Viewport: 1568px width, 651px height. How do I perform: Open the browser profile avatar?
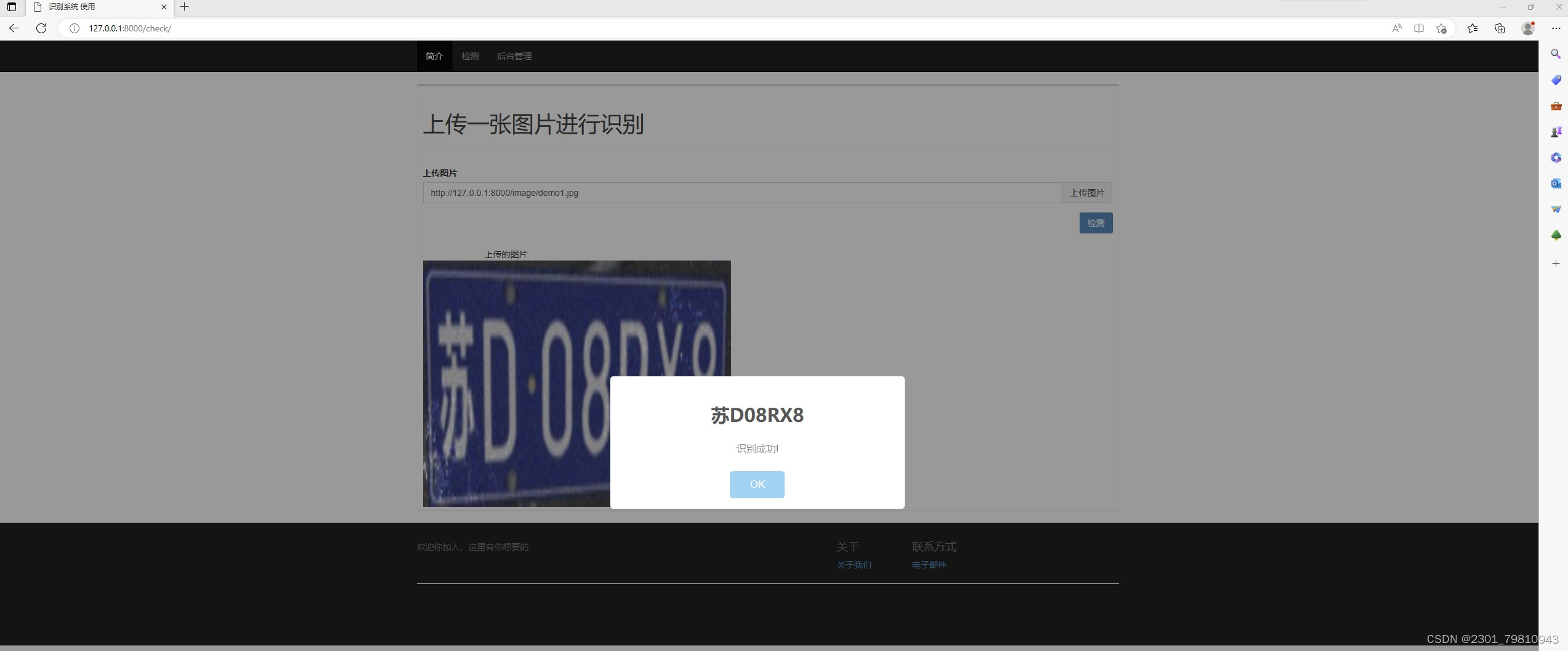[1528, 28]
